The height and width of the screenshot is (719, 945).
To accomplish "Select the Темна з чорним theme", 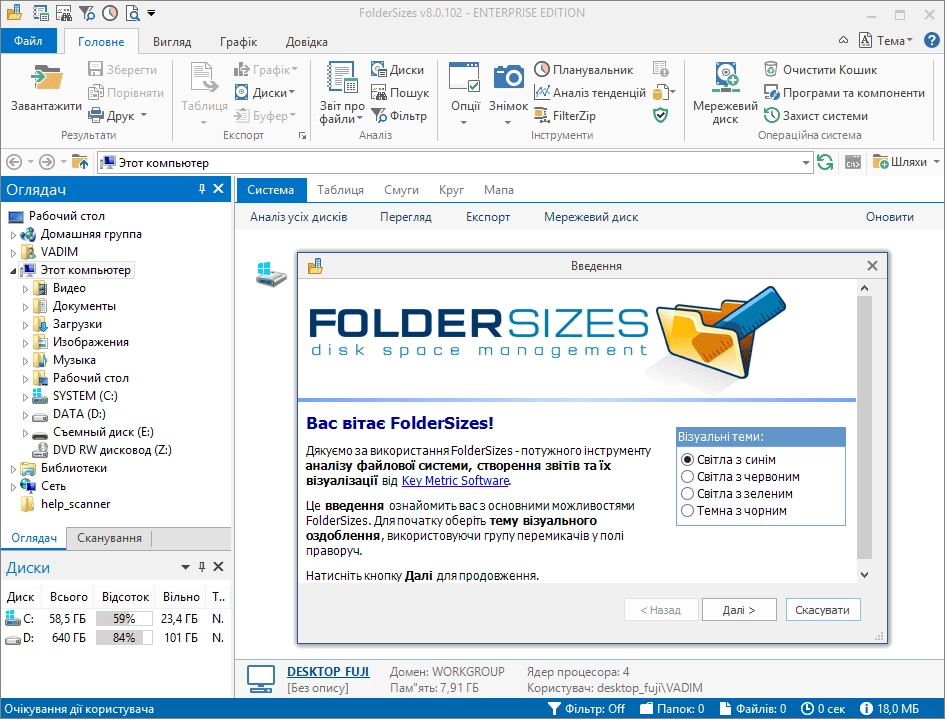I will click(x=733, y=511).
